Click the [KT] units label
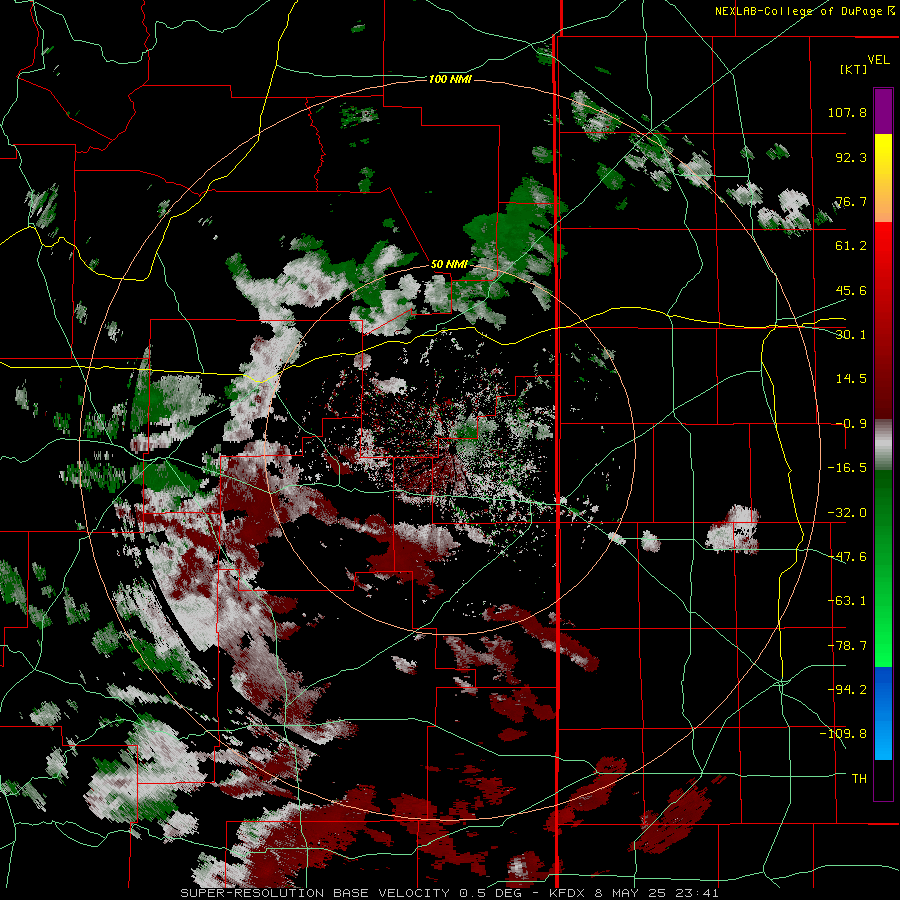 [854, 69]
